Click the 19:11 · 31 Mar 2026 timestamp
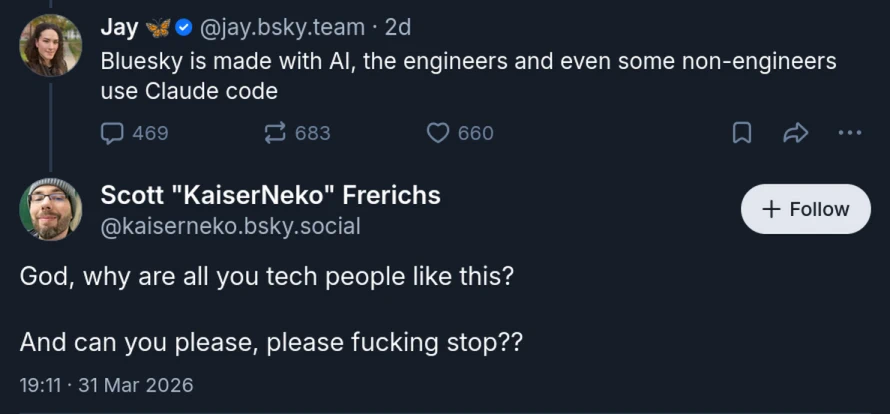The width and height of the screenshot is (890, 414). [x=106, y=386]
